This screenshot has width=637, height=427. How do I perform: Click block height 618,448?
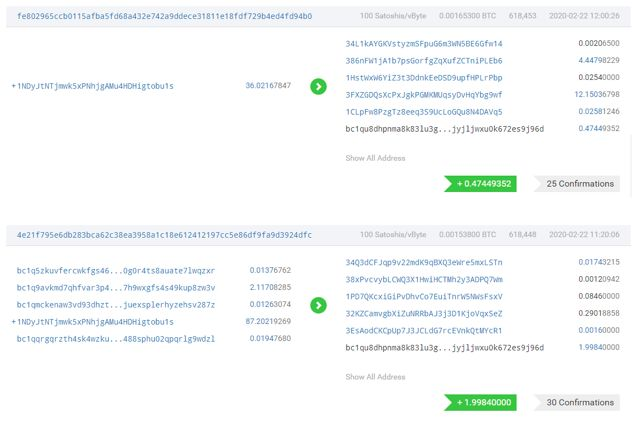coord(522,234)
